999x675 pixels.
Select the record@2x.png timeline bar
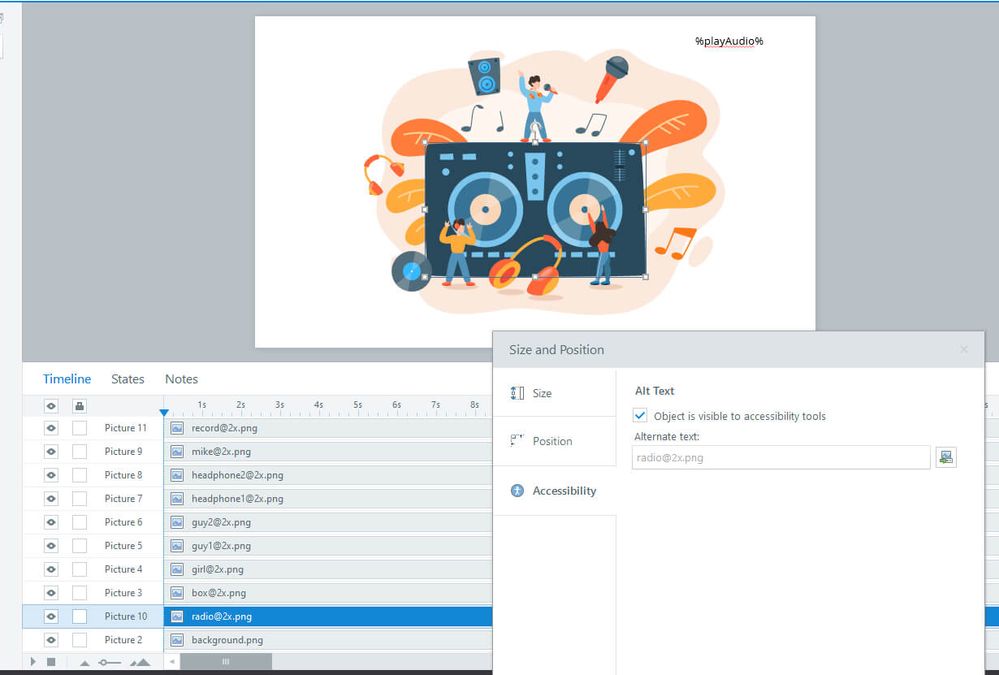tap(328, 428)
